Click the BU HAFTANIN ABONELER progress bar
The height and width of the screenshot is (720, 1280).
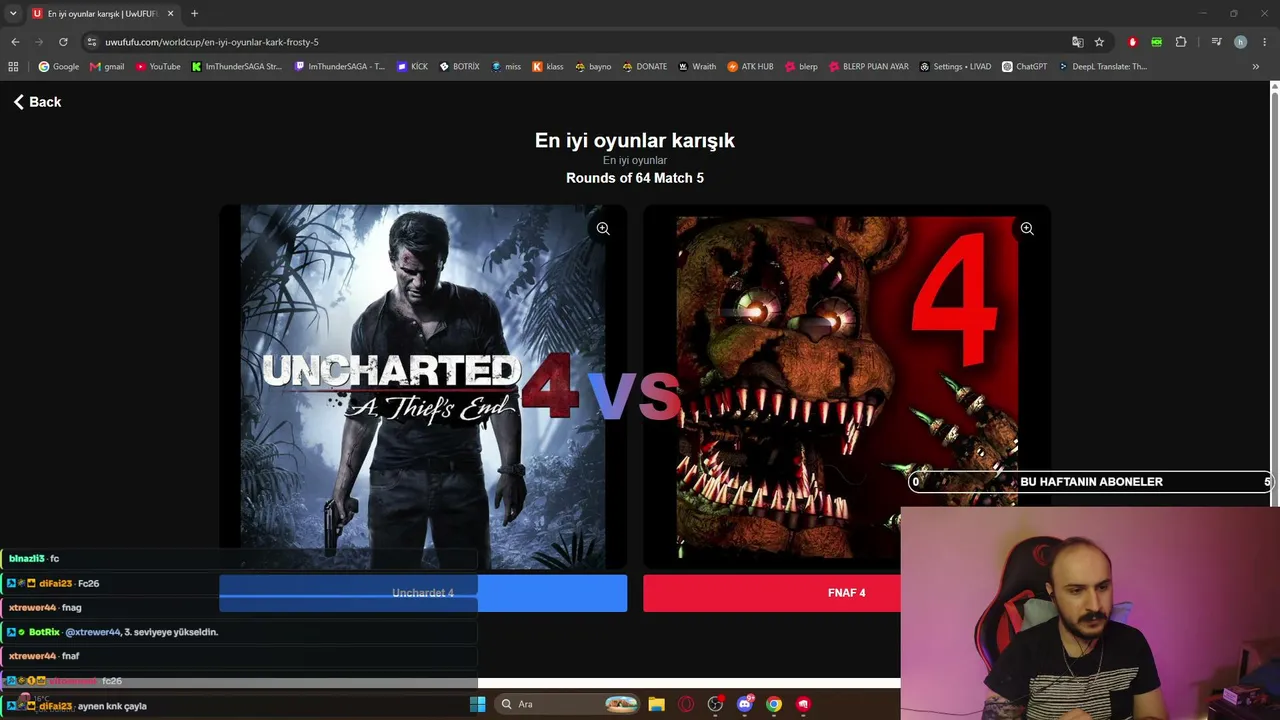pos(1090,482)
